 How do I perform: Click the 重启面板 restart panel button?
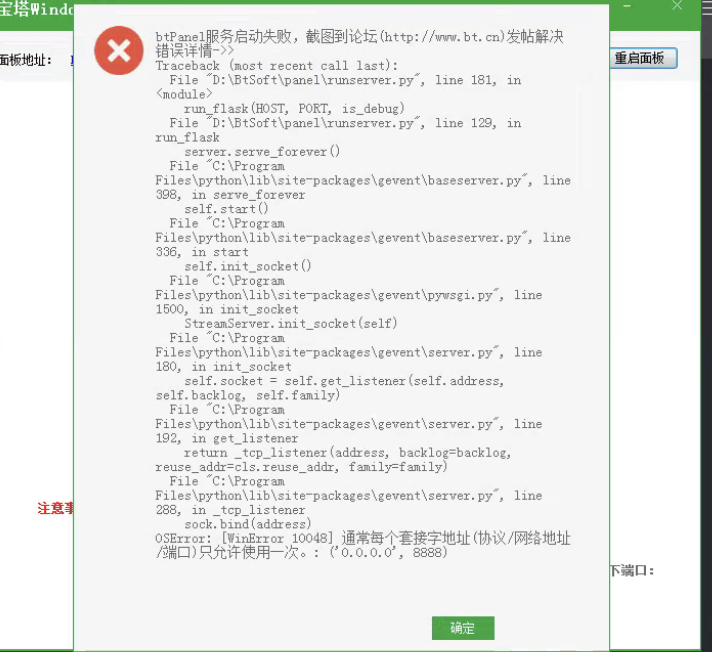click(x=643, y=58)
